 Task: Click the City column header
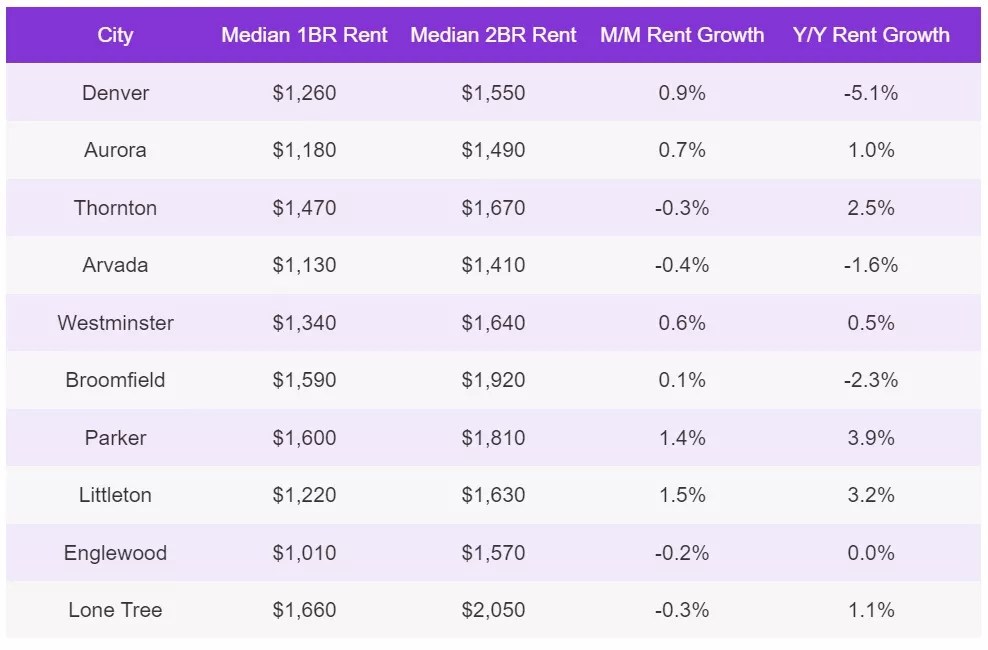click(x=115, y=35)
